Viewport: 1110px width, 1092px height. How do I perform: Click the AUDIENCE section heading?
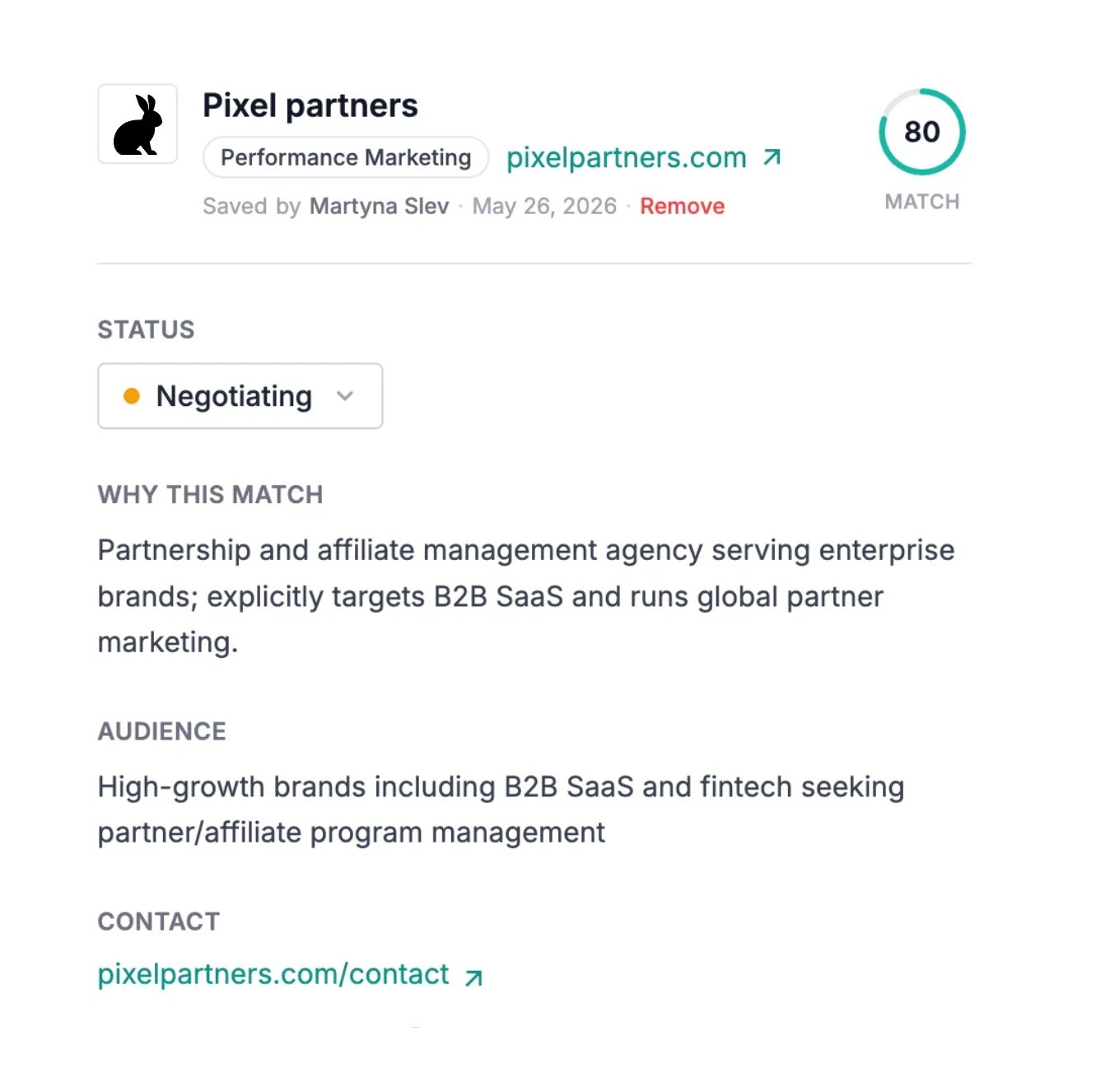[162, 731]
